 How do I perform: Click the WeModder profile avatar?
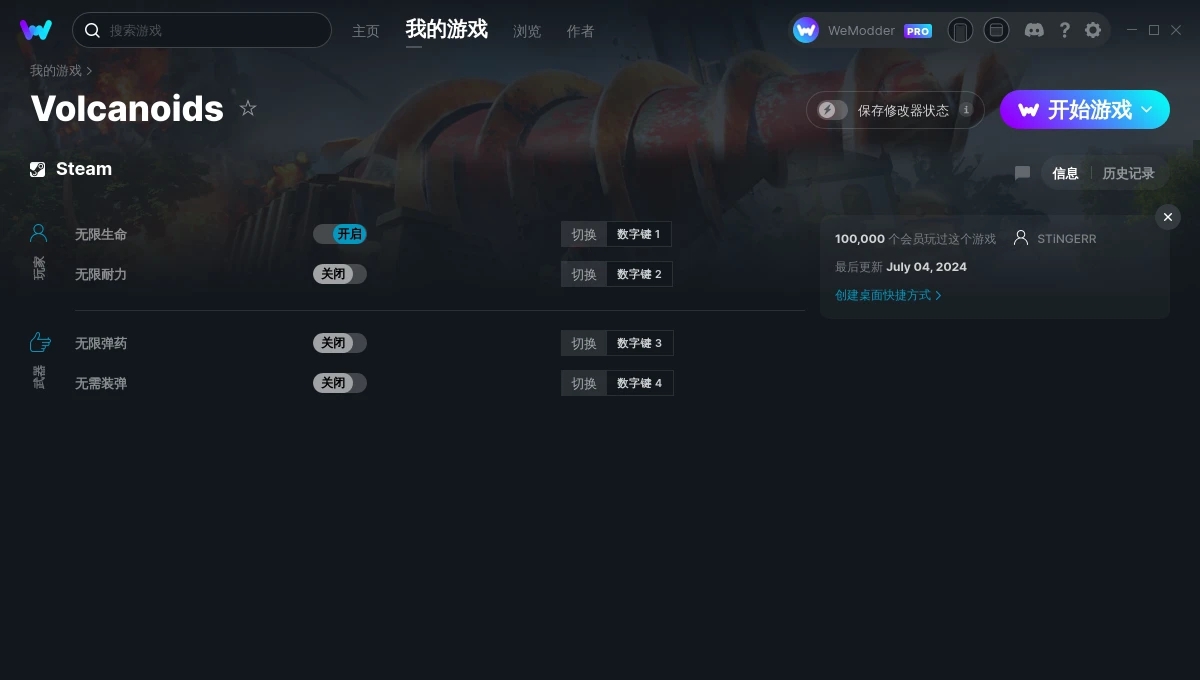point(806,30)
